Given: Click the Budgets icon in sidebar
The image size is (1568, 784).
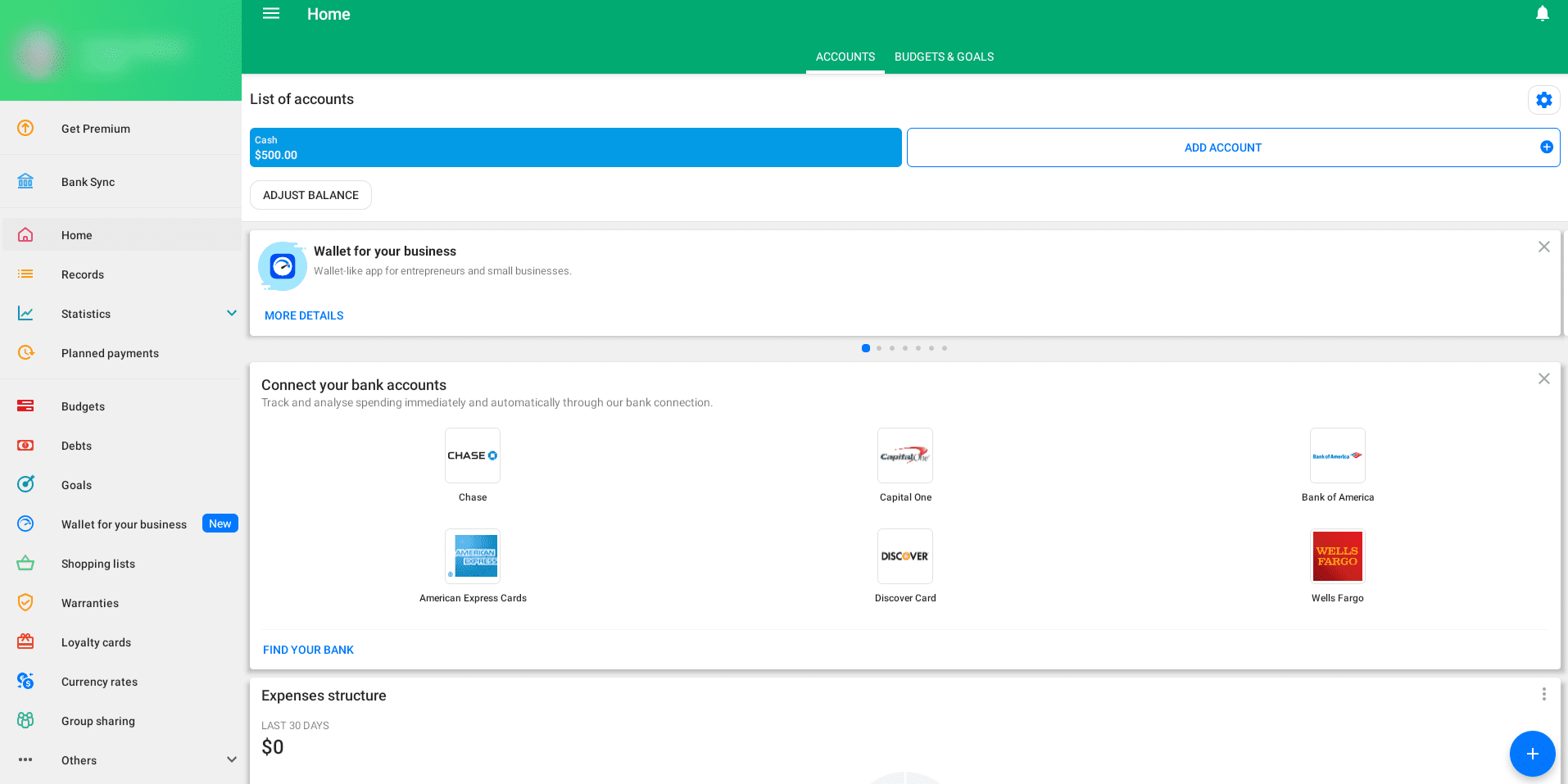Looking at the screenshot, I should point(25,406).
